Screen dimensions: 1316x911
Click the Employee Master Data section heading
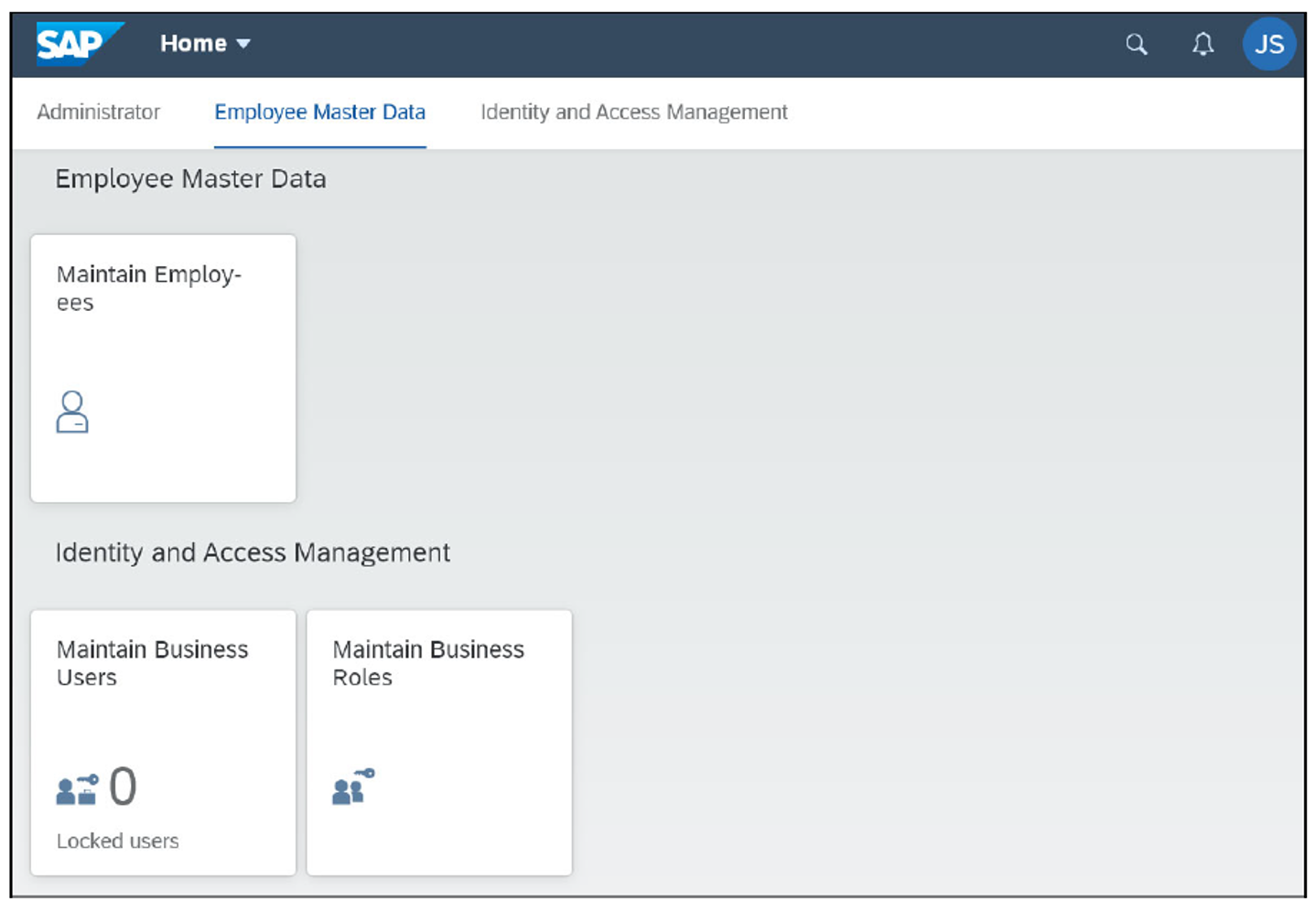click(190, 178)
